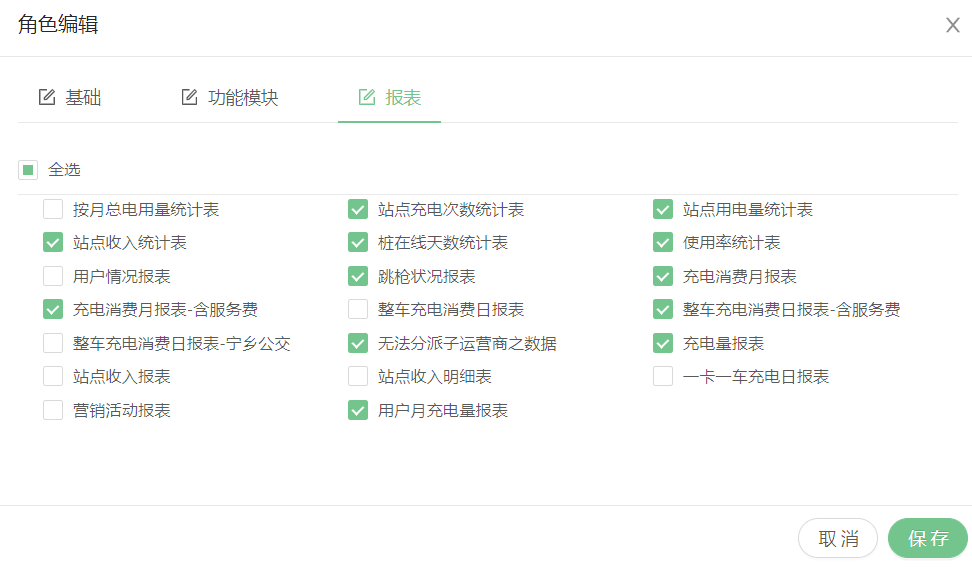Check 按月总电用量统计表 checkbox

[53, 210]
